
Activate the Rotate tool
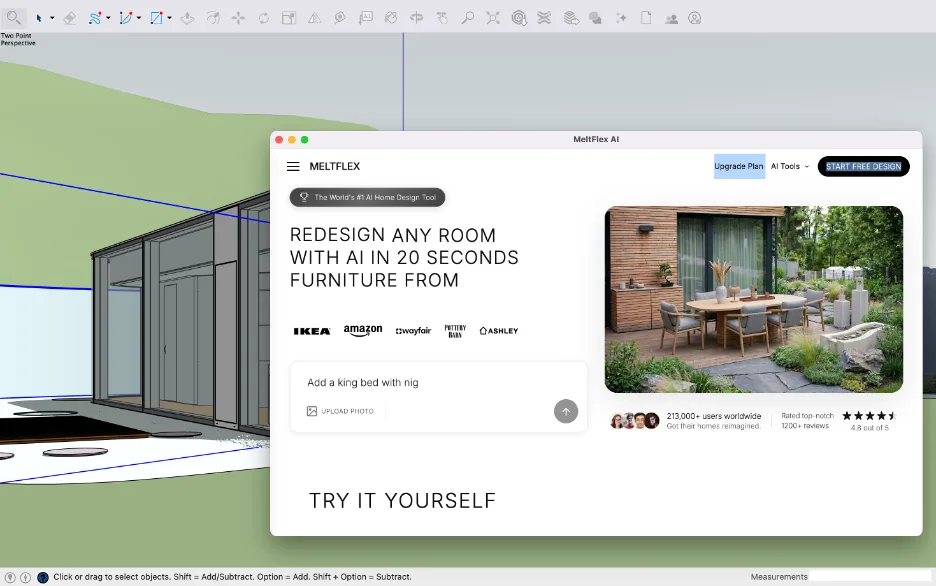(x=264, y=18)
